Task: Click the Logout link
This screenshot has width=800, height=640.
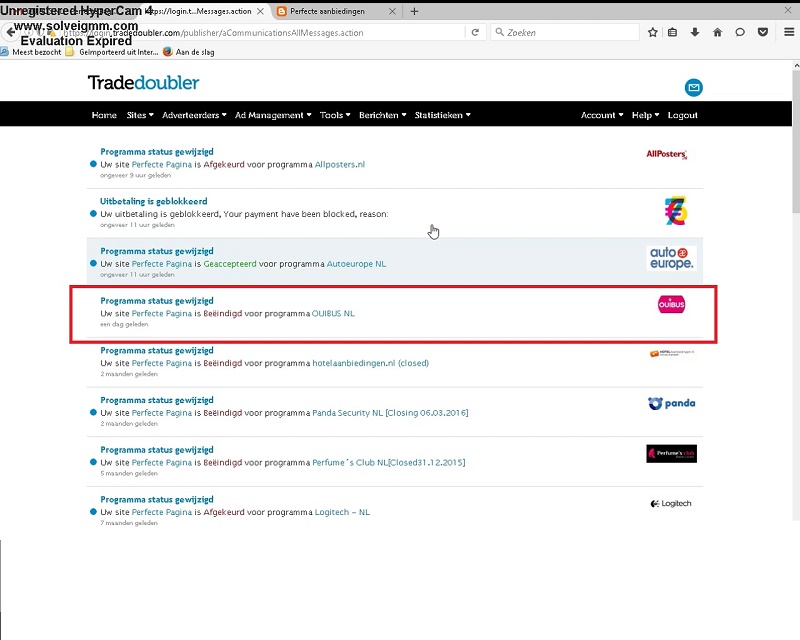Action: pyautogui.click(x=682, y=115)
